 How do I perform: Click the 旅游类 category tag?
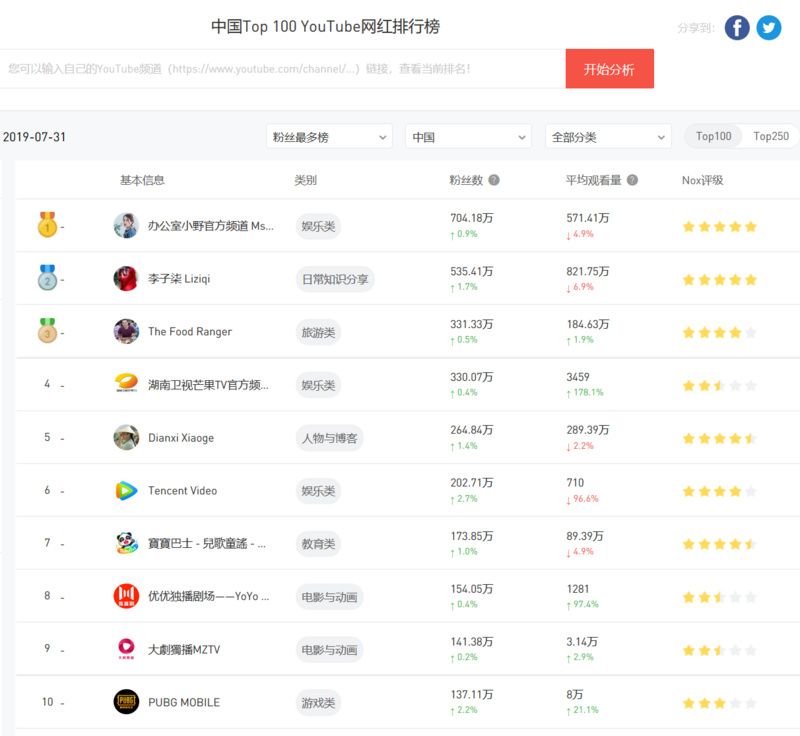[x=318, y=332]
